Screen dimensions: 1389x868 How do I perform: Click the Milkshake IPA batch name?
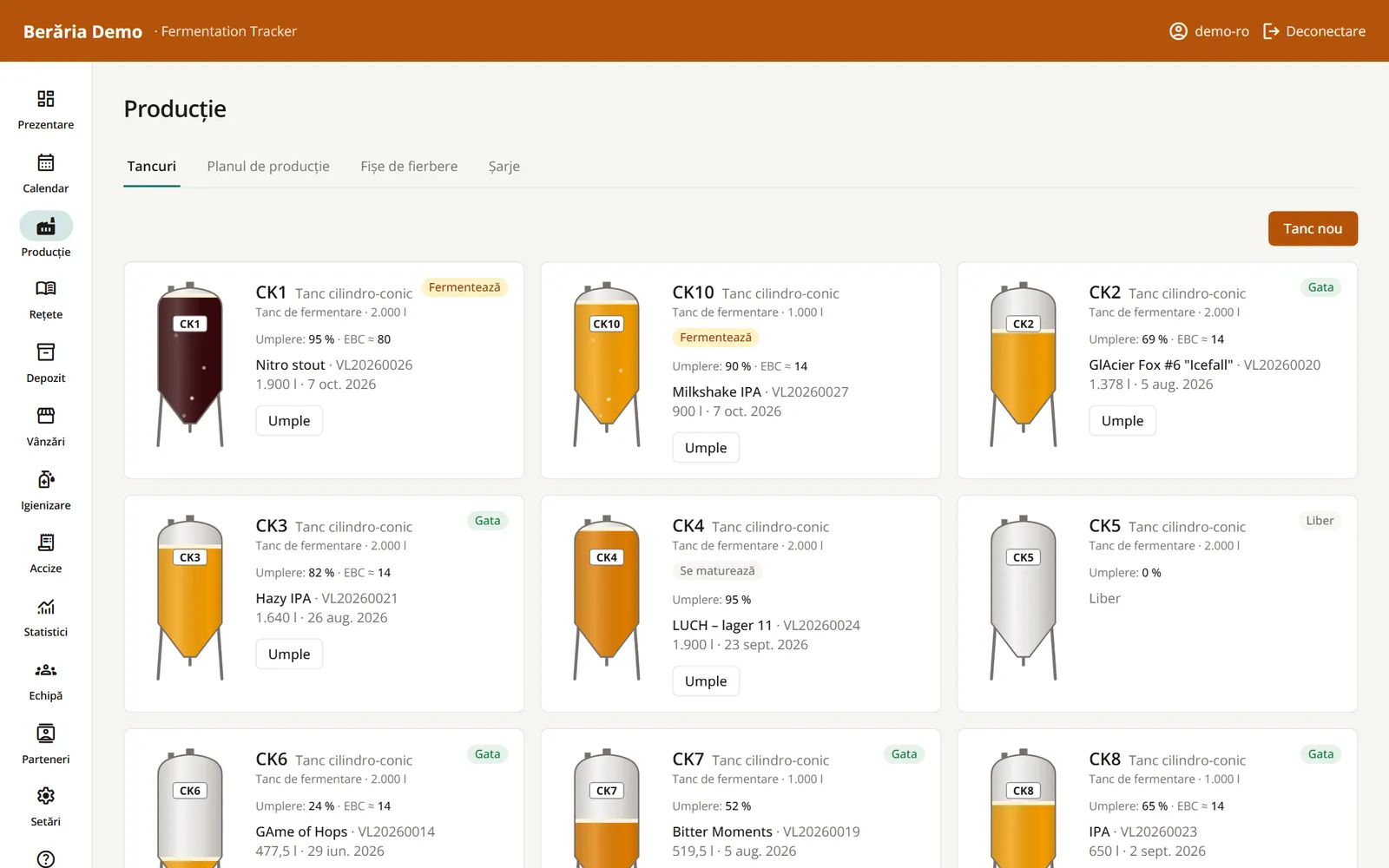tap(716, 392)
